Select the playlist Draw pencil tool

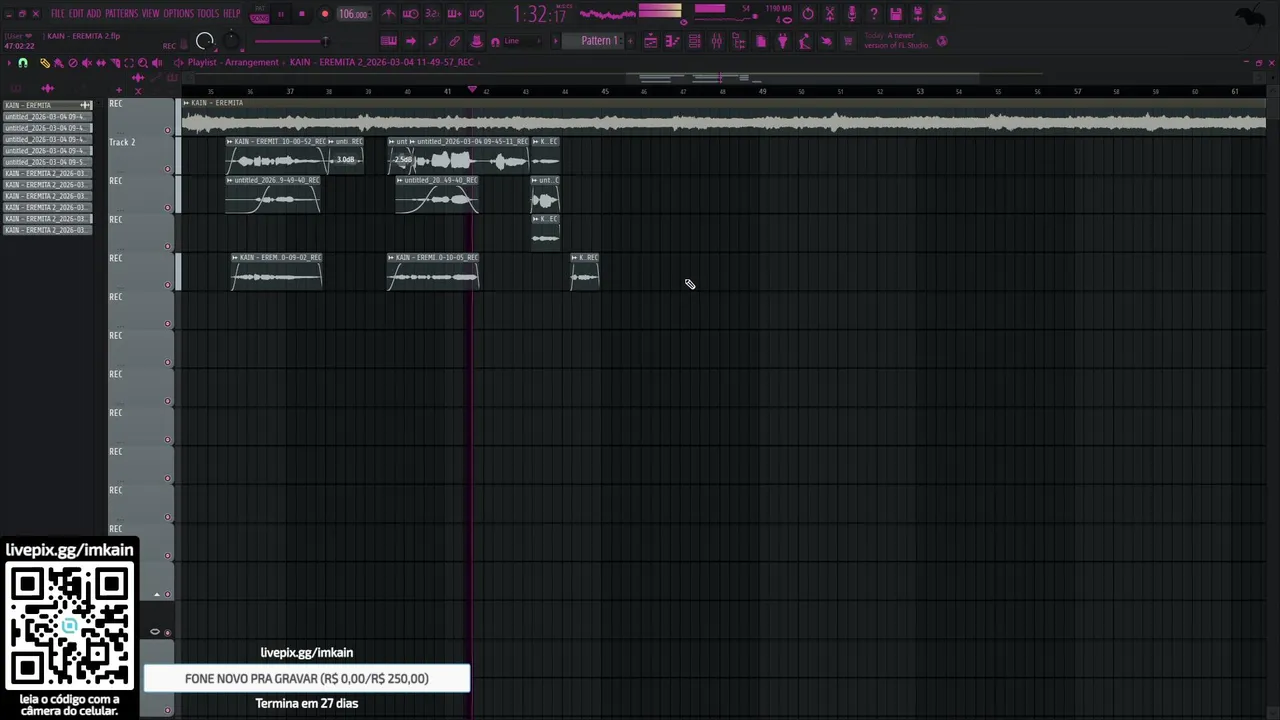pos(44,62)
